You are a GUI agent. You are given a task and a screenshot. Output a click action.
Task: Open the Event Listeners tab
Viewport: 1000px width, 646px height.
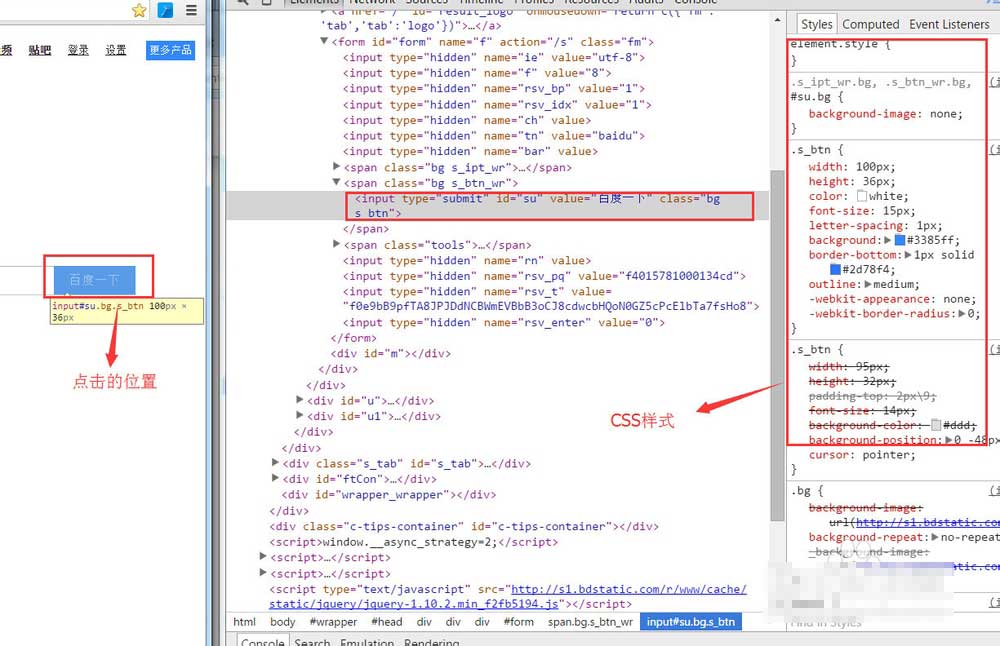[949, 24]
